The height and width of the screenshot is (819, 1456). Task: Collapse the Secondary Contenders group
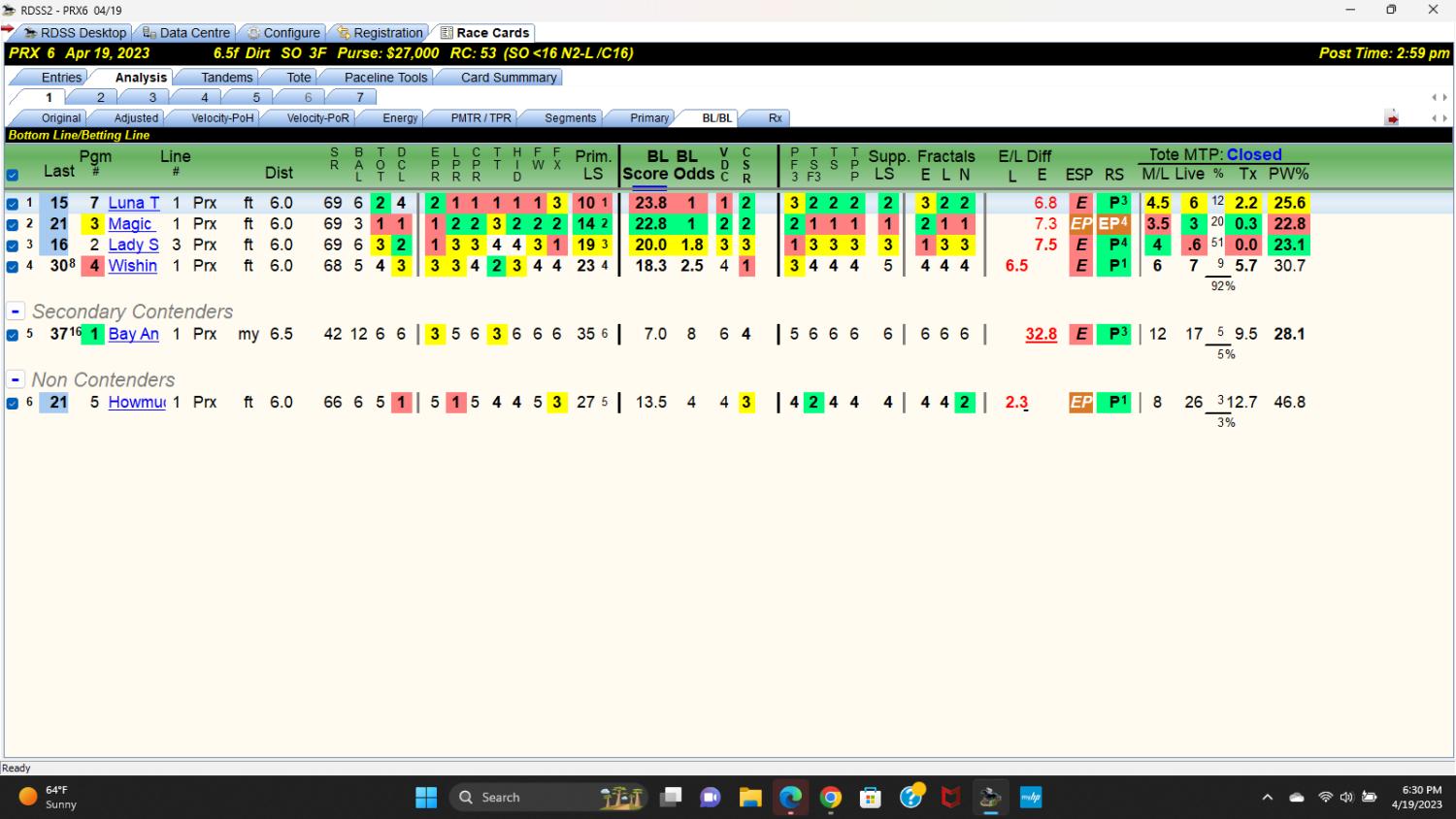(16, 311)
